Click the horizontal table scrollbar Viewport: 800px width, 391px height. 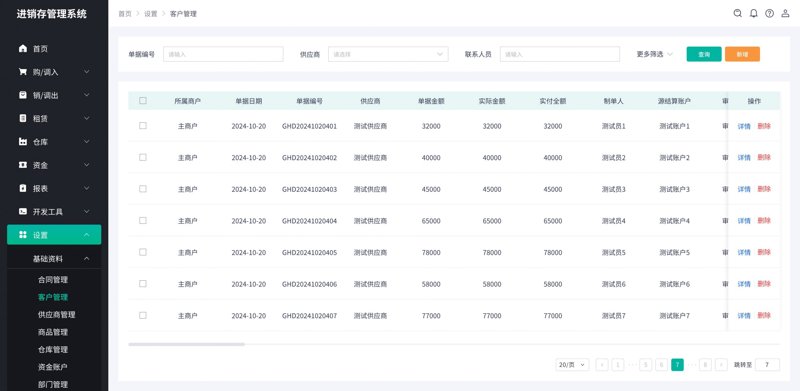(x=186, y=345)
